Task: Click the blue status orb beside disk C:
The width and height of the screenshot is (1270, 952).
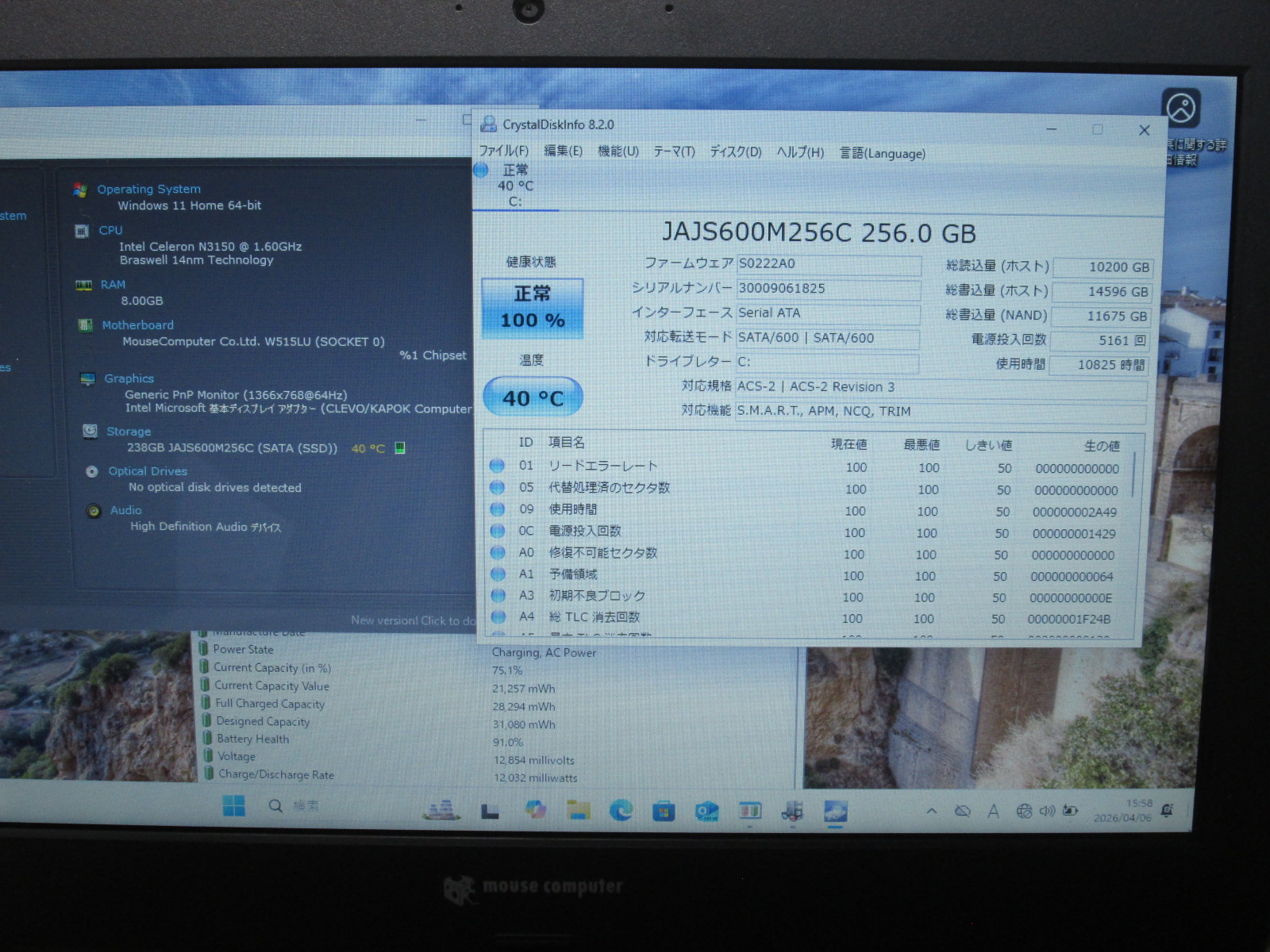Action: (x=481, y=170)
